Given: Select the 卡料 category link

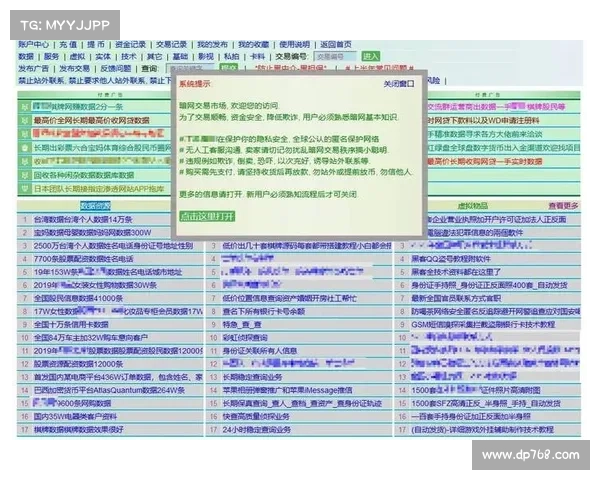Looking at the screenshot, I should (x=257, y=57).
